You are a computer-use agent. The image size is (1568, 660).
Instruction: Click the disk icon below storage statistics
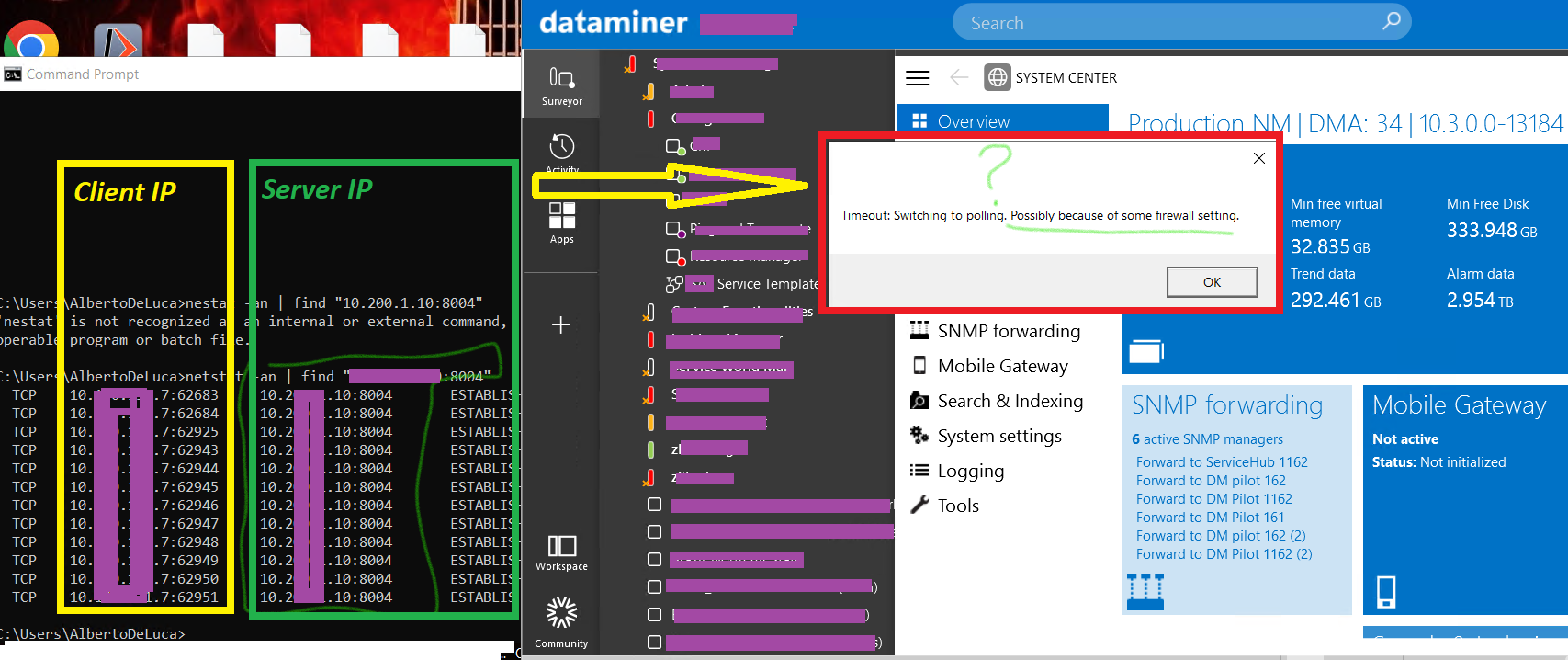point(1145,351)
